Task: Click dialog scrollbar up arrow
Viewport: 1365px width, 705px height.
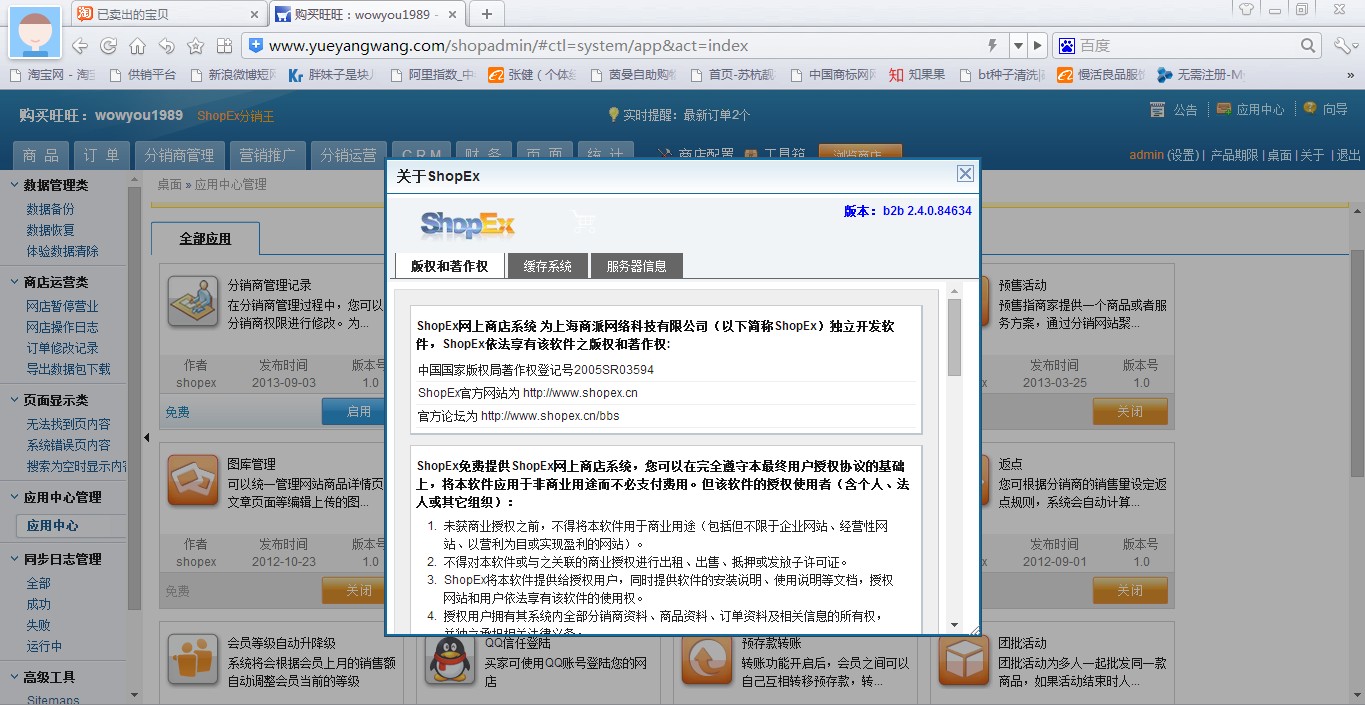Action: [x=954, y=292]
